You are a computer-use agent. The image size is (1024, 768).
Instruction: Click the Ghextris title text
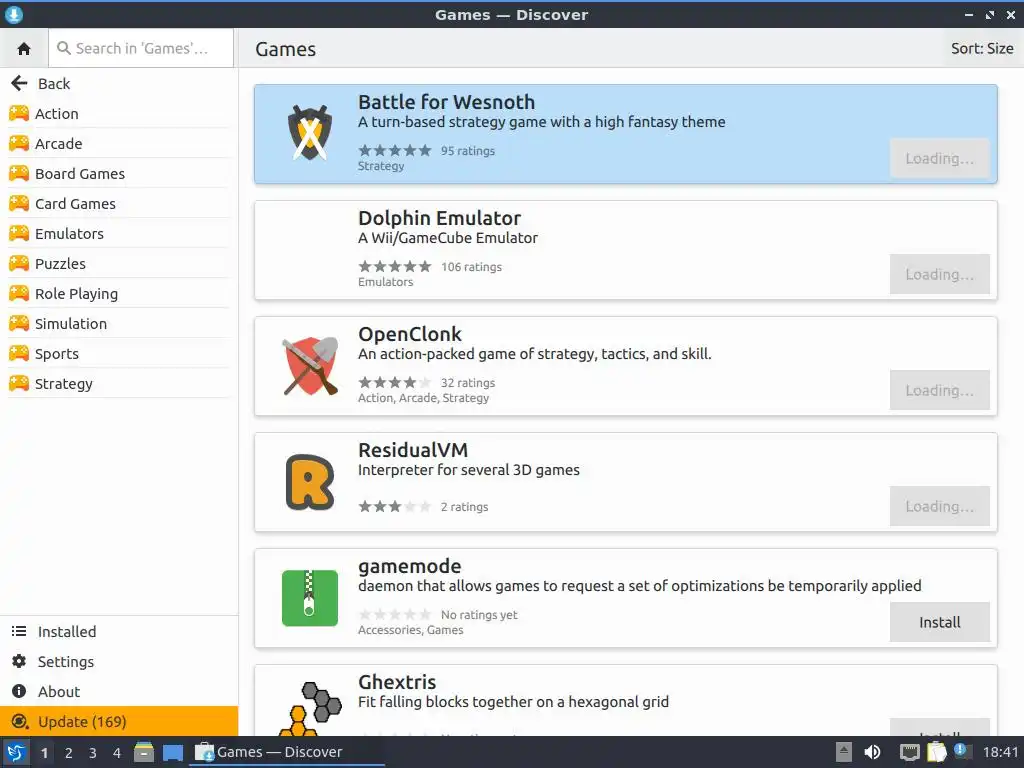point(397,682)
